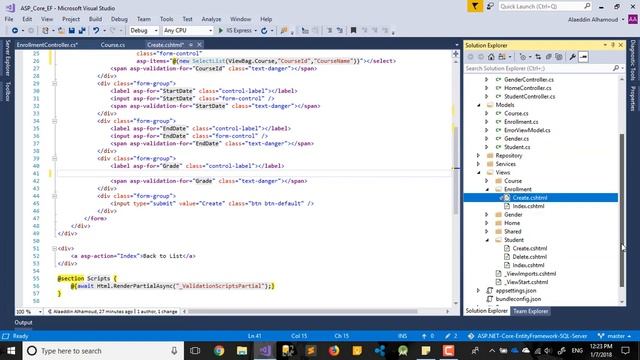
Task: Click the browser Refresh toolbar icon
Action: pyautogui.click(x=264, y=31)
